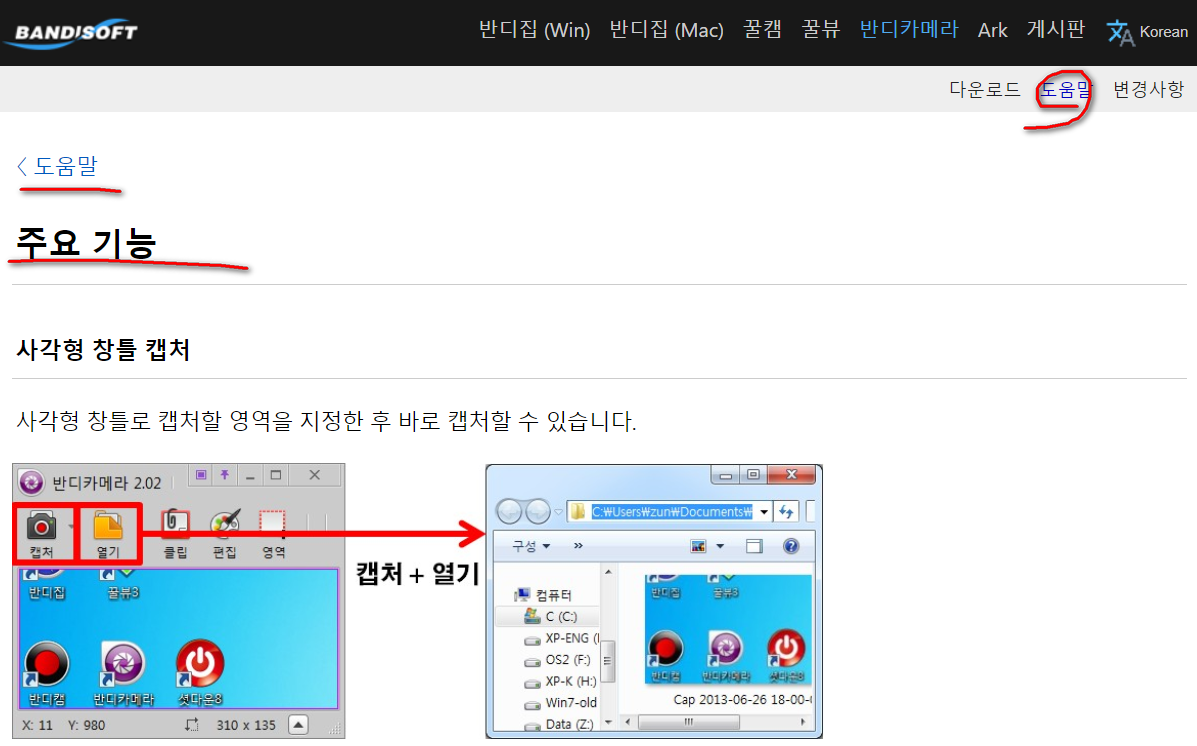Click the horizontal scrollbar right arrow in Explorer
The height and width of the screenshot is (746, 1197).
coord(802,722)
